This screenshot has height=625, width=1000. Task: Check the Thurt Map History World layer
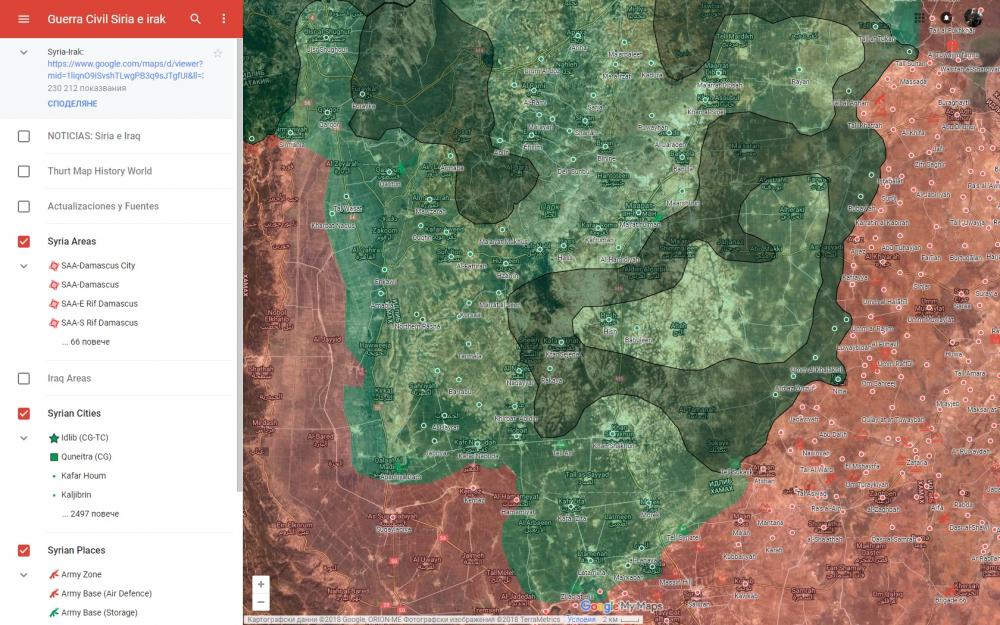click(x=24, y=171)
